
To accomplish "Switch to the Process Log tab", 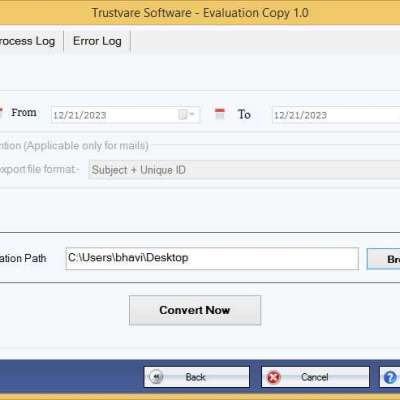I will coord(30,41).
